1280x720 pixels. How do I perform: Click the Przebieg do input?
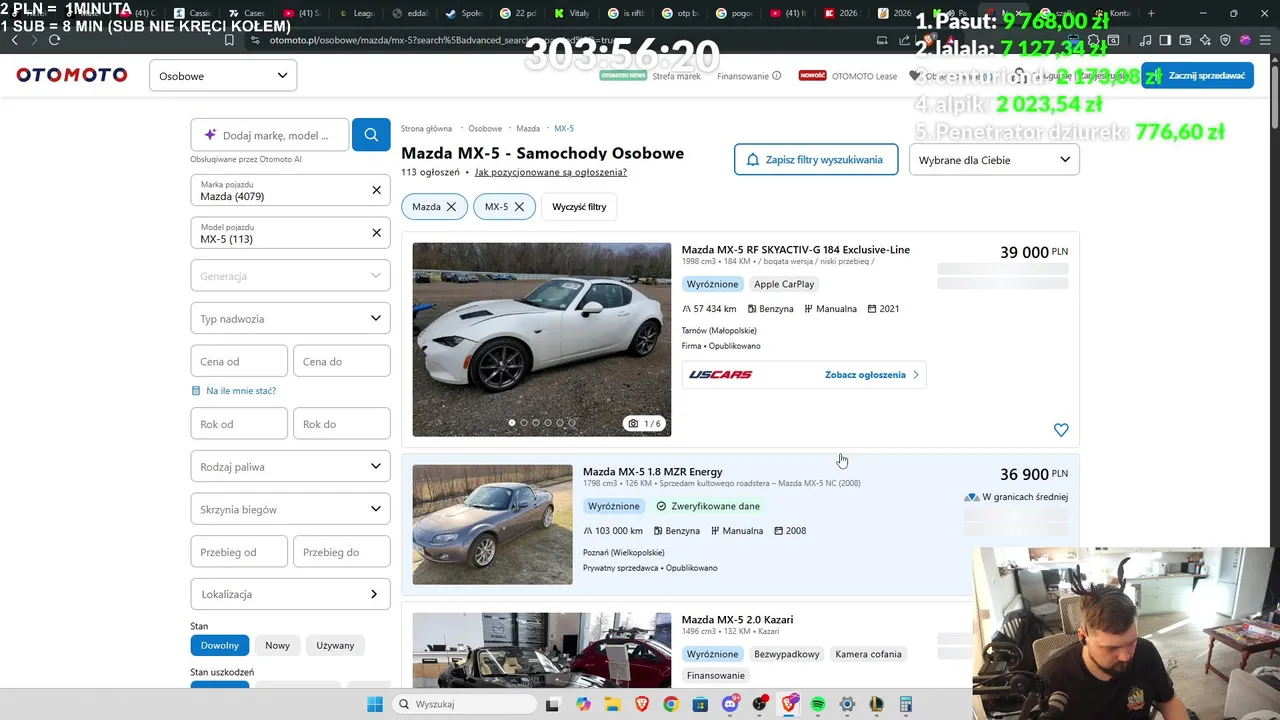[x=341, y=552]
